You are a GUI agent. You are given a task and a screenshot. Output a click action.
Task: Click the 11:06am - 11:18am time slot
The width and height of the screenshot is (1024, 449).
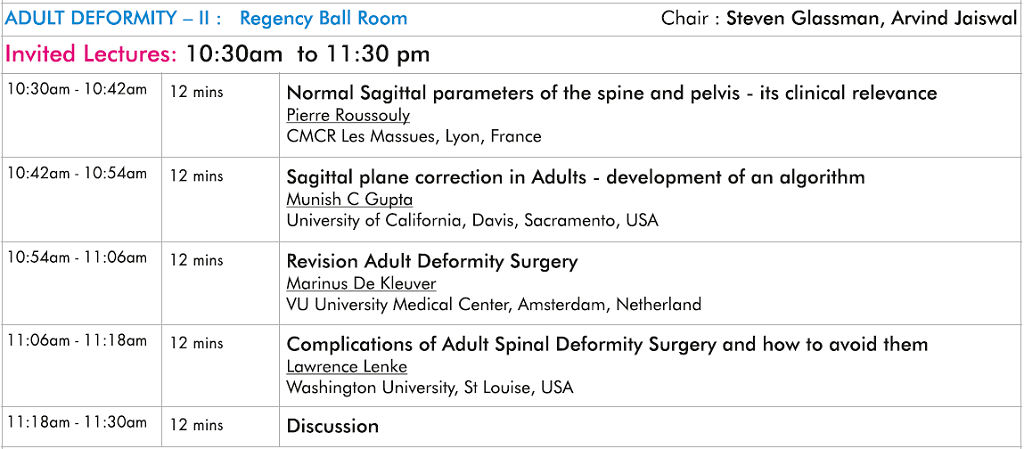[77, 341]
